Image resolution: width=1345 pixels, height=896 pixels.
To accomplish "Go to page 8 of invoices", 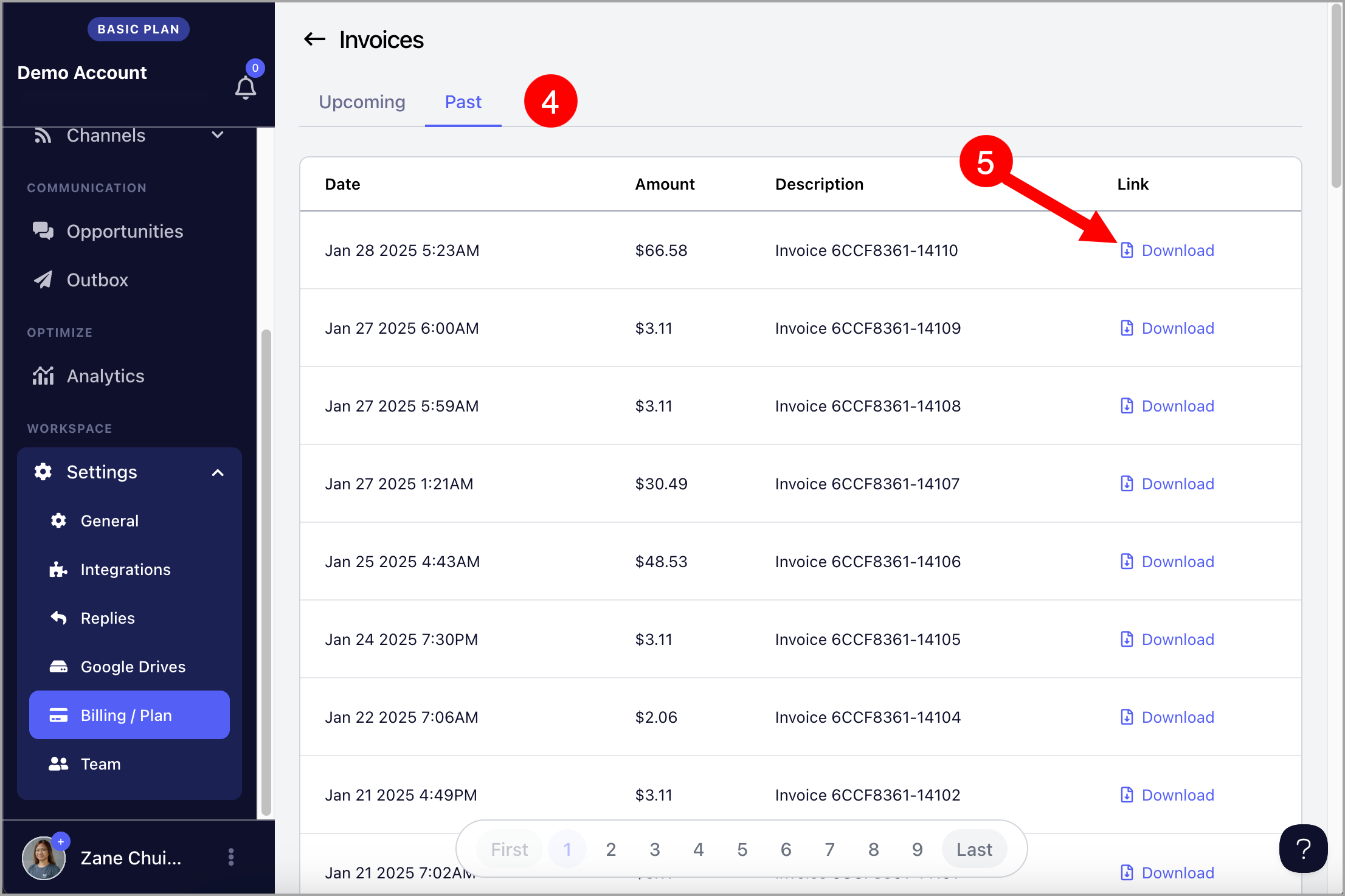I will tap(874, 849).
